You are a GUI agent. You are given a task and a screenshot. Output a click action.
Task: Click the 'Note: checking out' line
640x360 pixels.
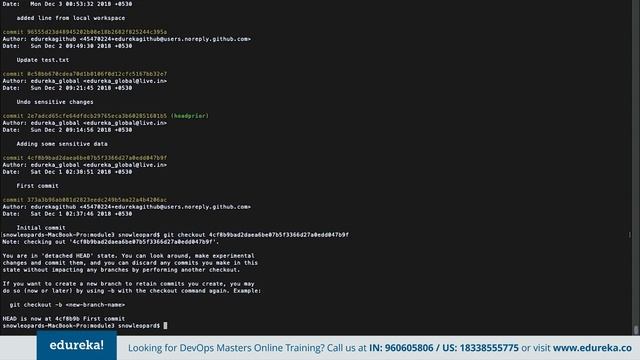[x=111, y=242]
